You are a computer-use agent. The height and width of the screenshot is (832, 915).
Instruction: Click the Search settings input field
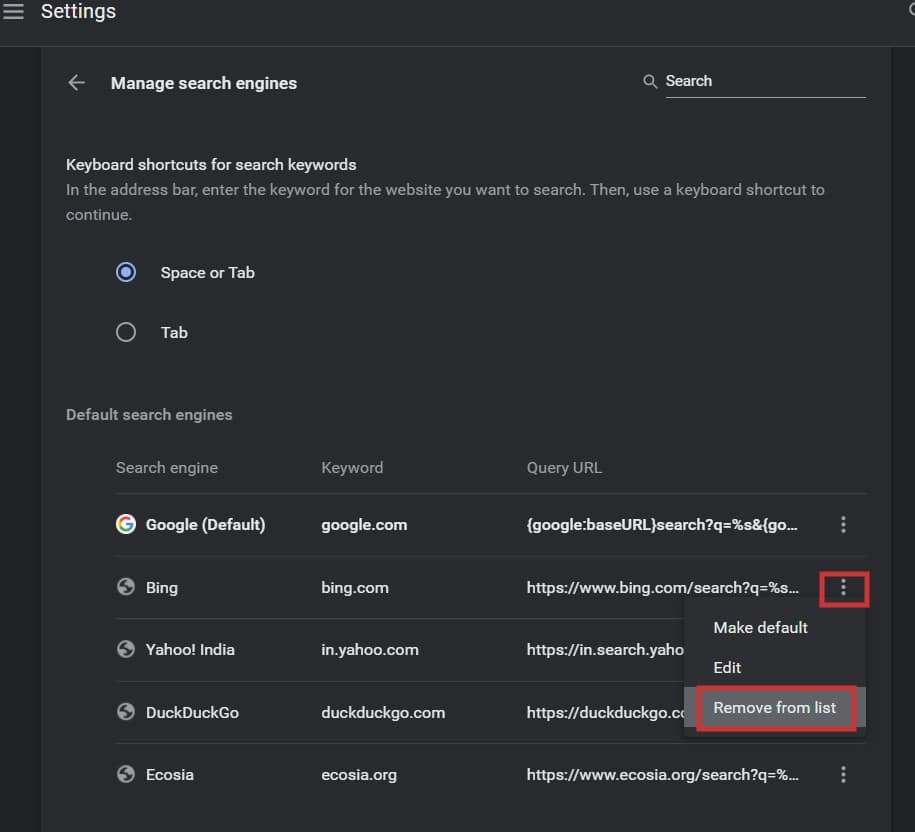click(764, 81)
